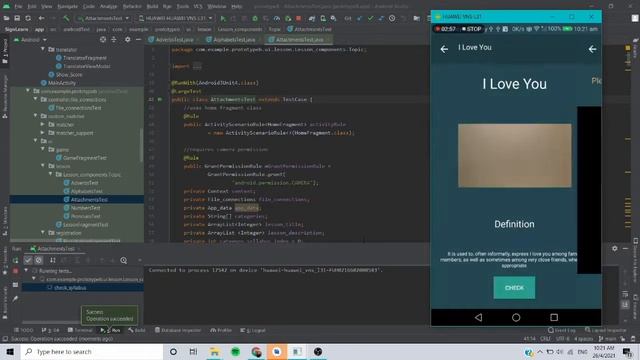Select check_syllabus test in Run panel
The height and width of the screenshot is (360, 640).
tap(70, 288)
